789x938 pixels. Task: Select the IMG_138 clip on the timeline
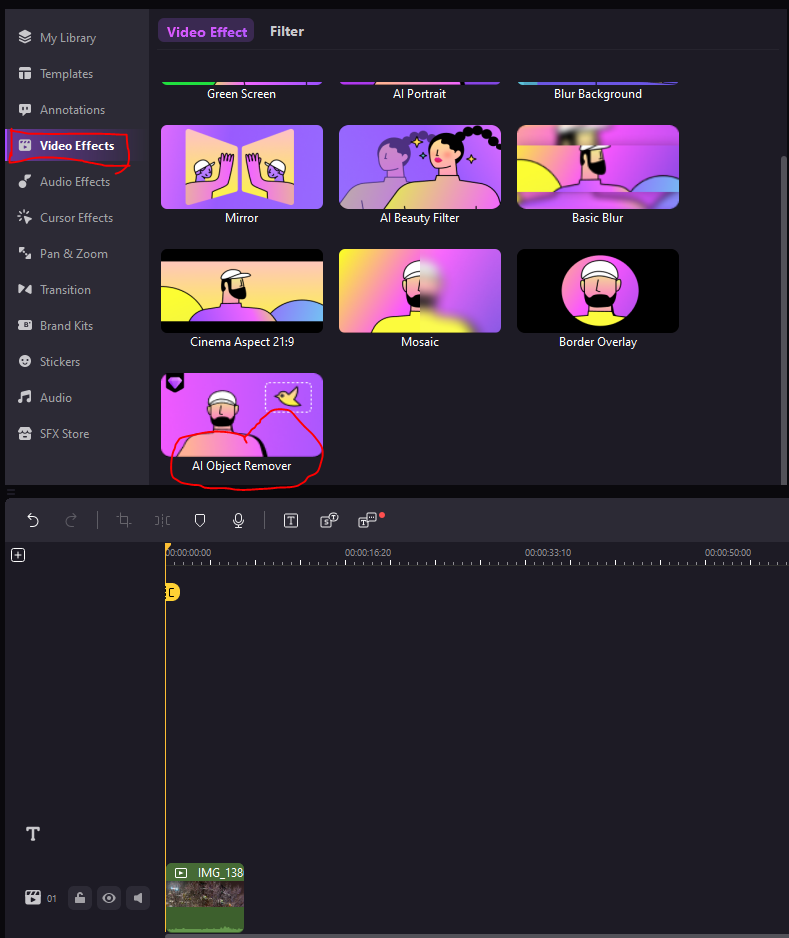pyautogui.click(x=205, y=898)
